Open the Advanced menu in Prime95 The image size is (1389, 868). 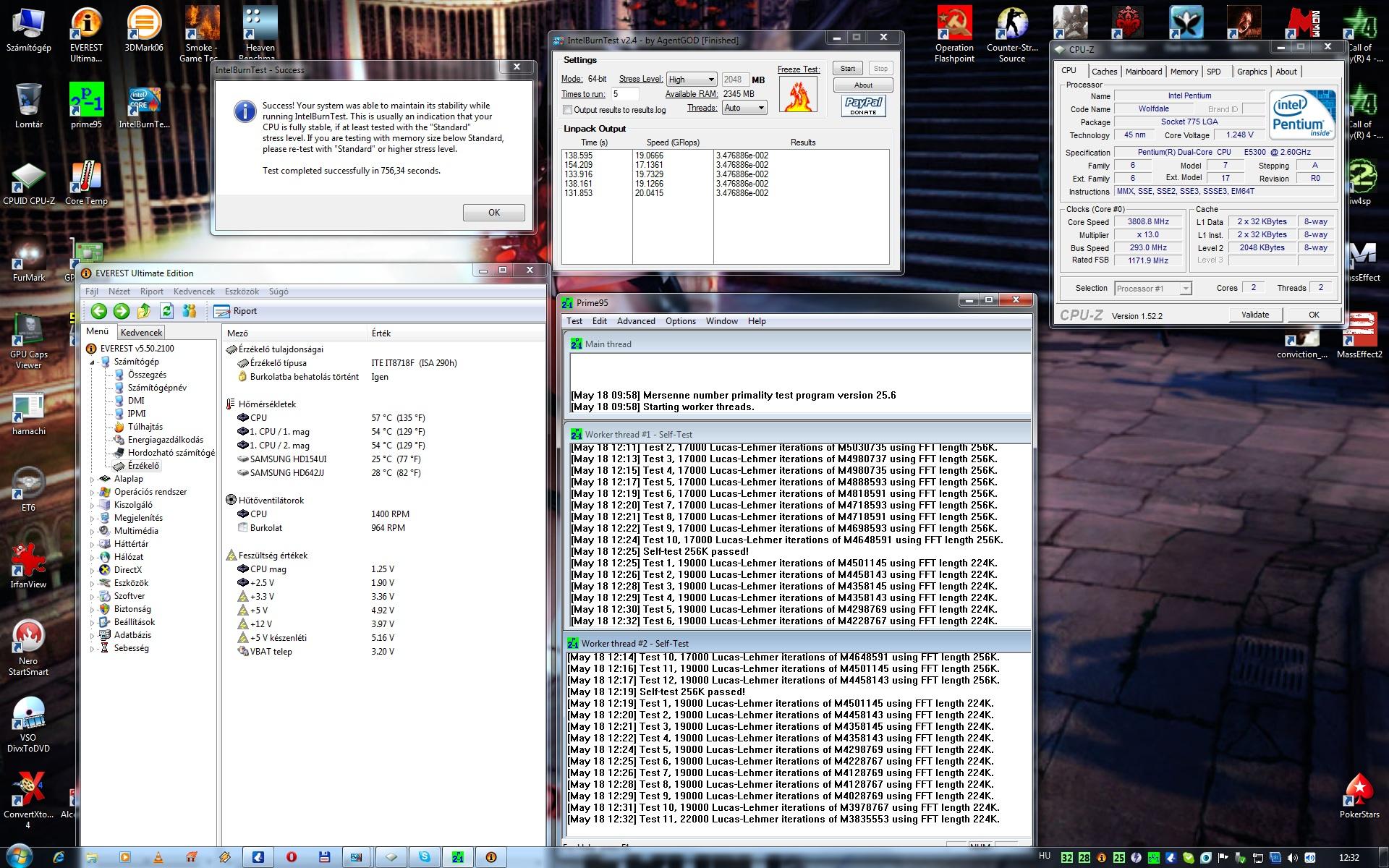[636, 321]
